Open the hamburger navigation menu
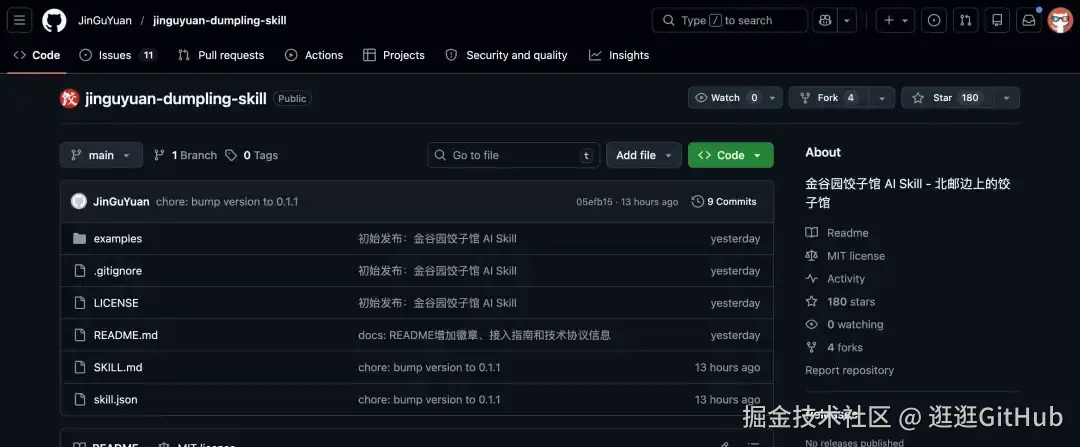1080x447 pixels. point(19,21)
